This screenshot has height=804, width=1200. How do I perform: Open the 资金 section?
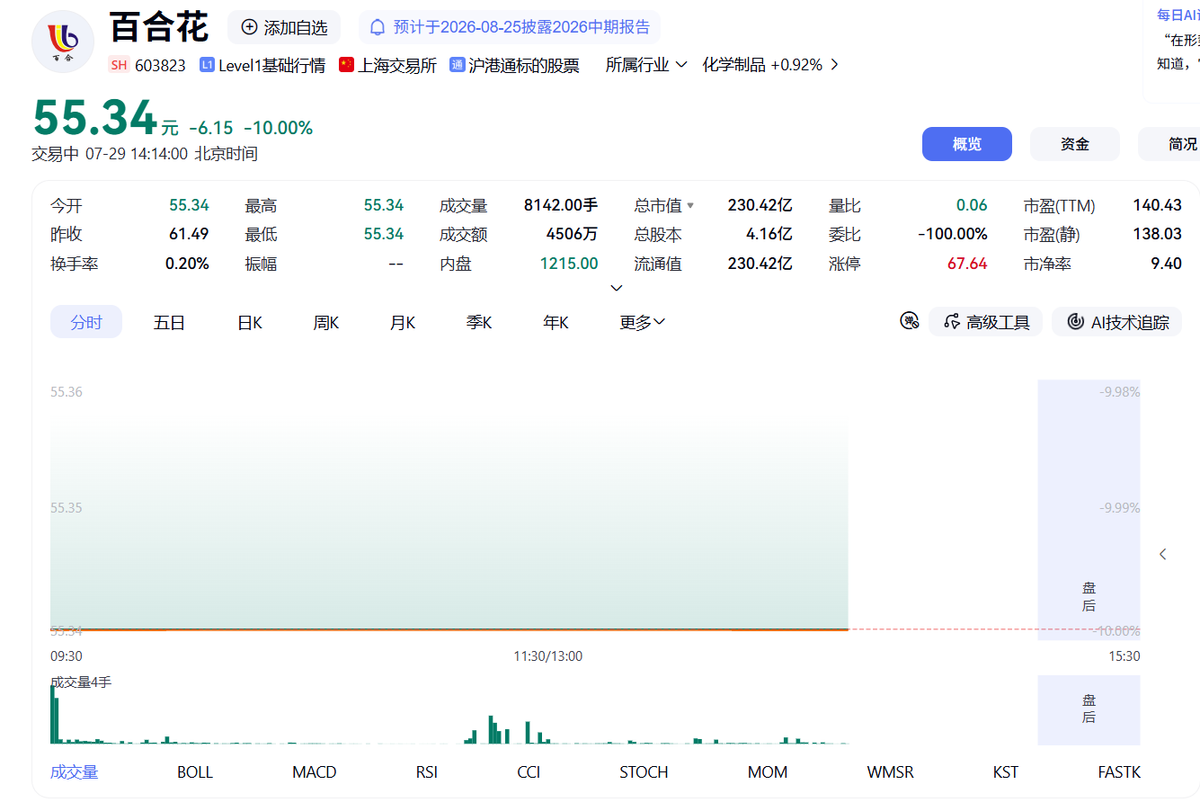[1075, 144]
